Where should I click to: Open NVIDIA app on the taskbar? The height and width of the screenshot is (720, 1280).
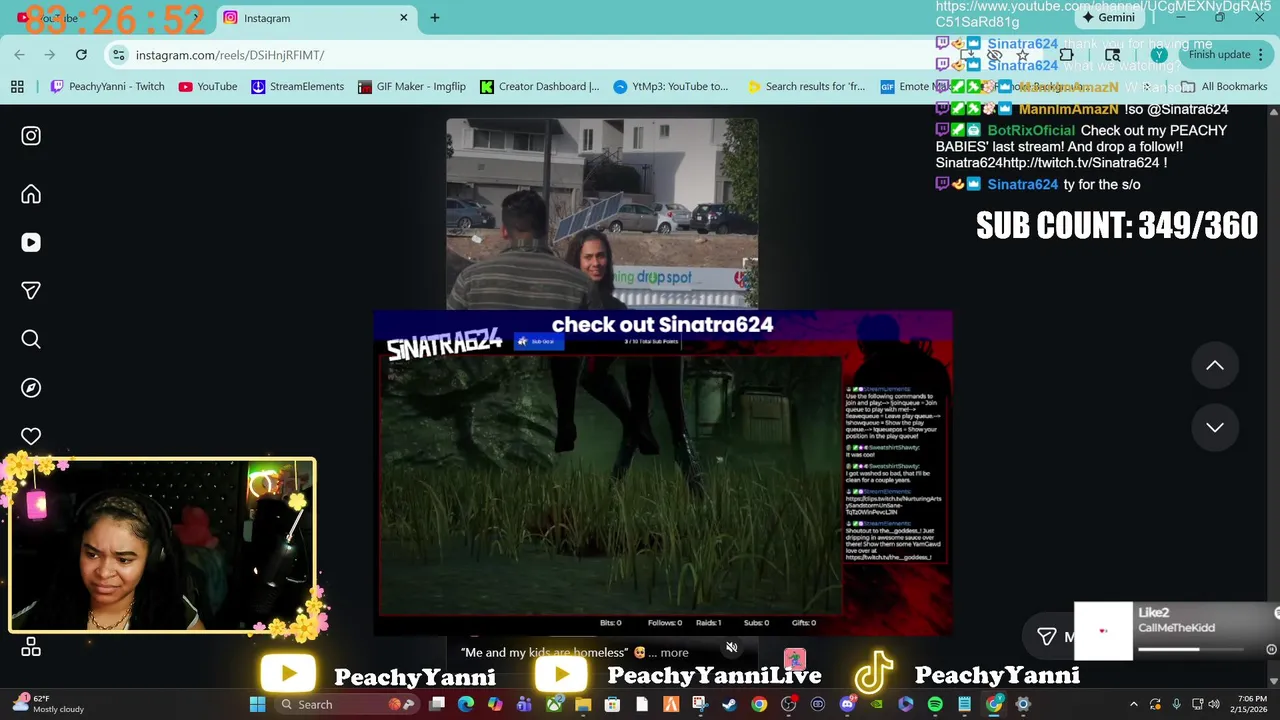(x=876, y=705)
